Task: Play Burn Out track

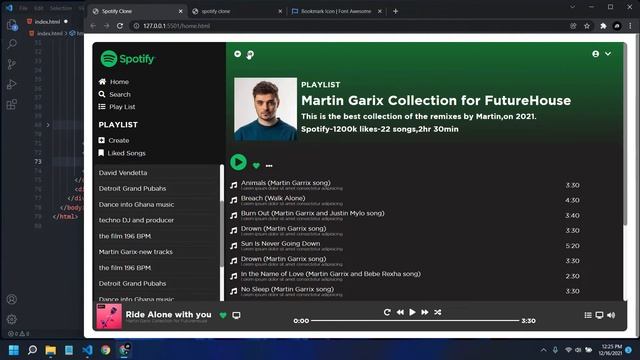Action: tap(313, 213)
